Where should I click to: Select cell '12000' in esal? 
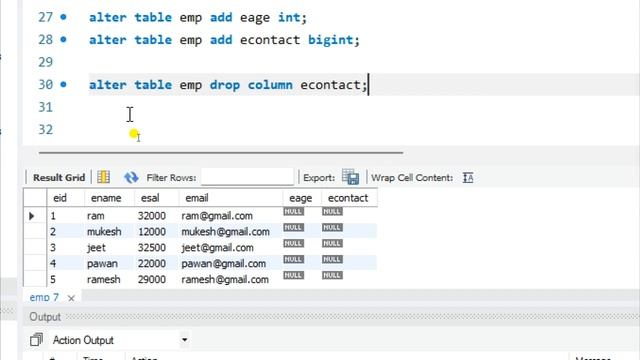point(152,231)
